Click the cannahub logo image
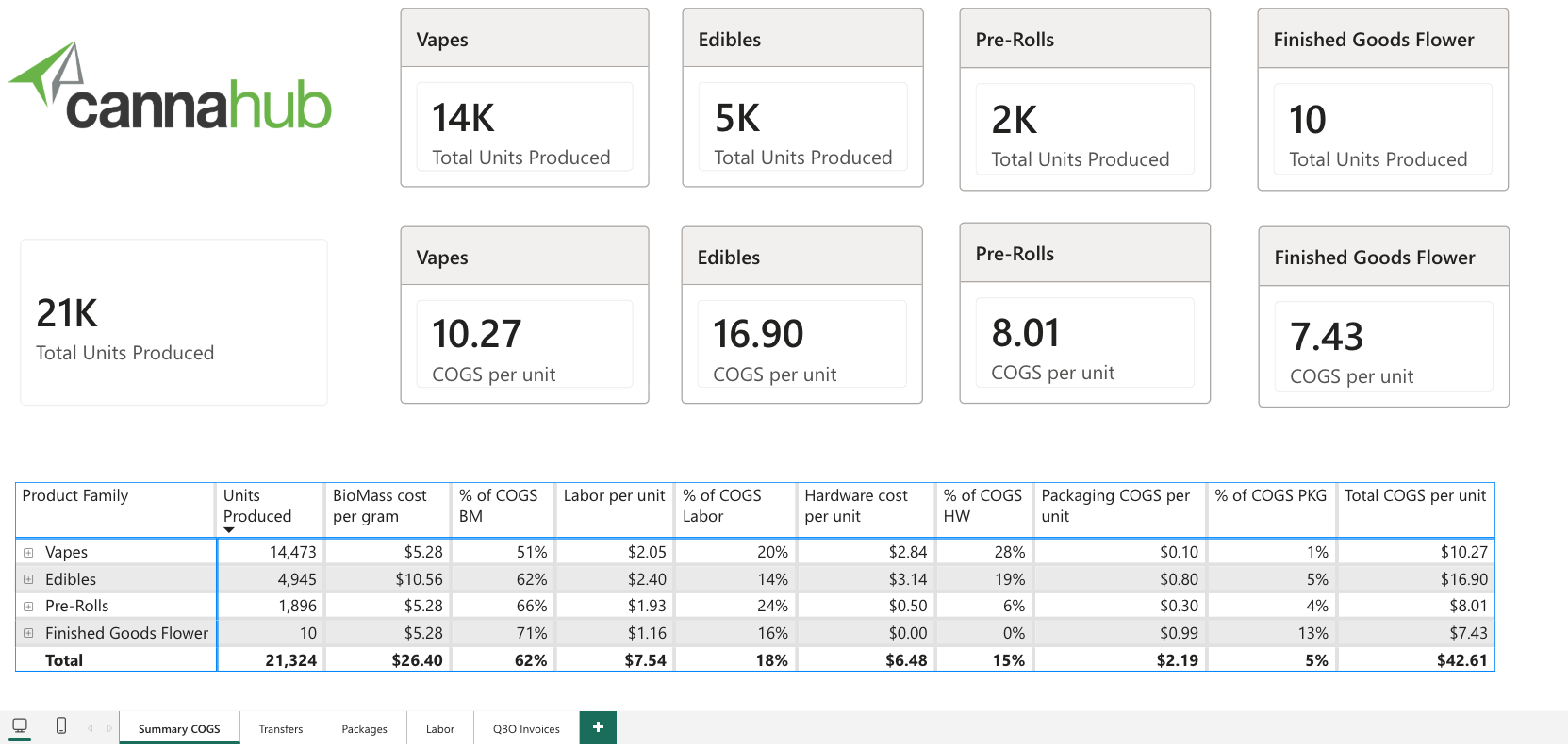Screen dimensions: 1568x750 [x=171, y=87]
